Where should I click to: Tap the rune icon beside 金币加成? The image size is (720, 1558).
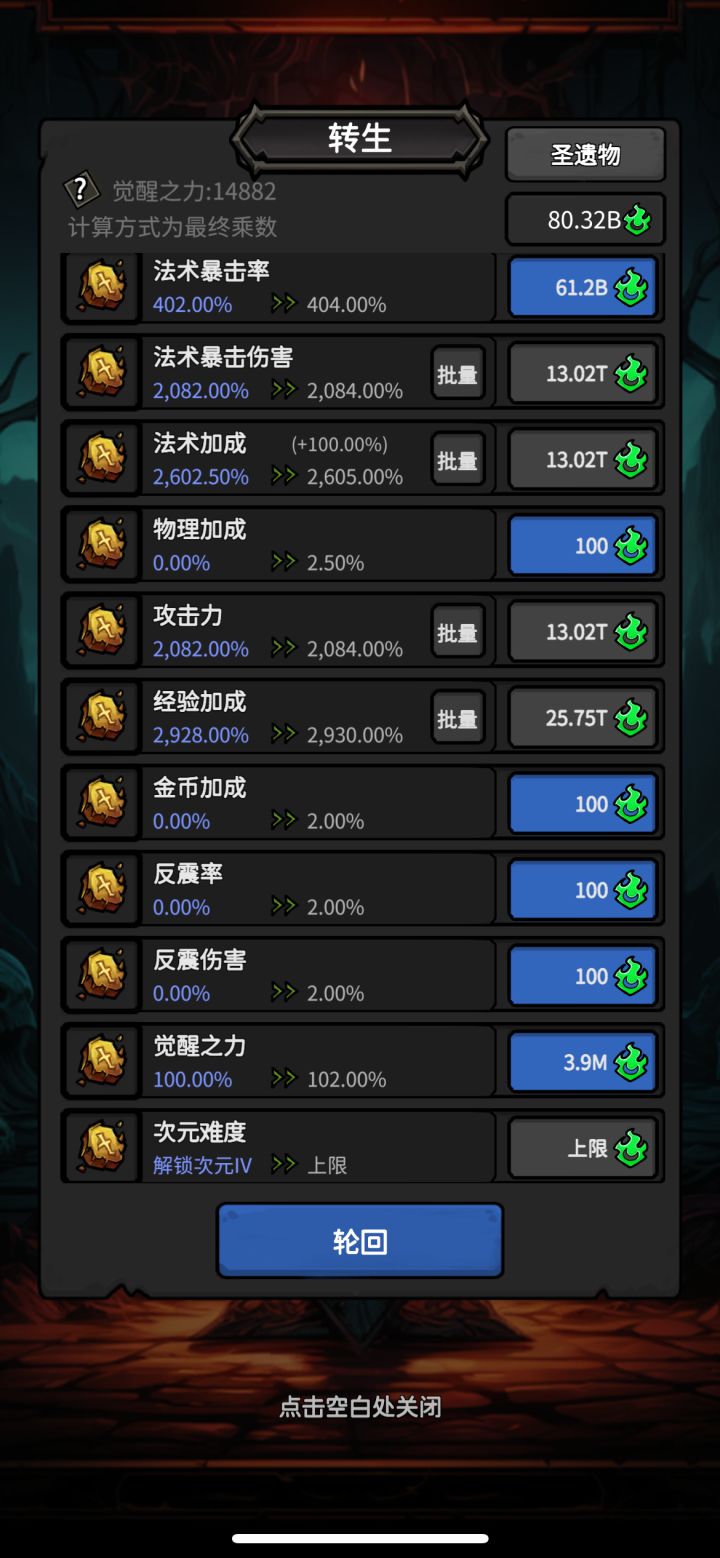pyautogui.click(x=102, y=804)
